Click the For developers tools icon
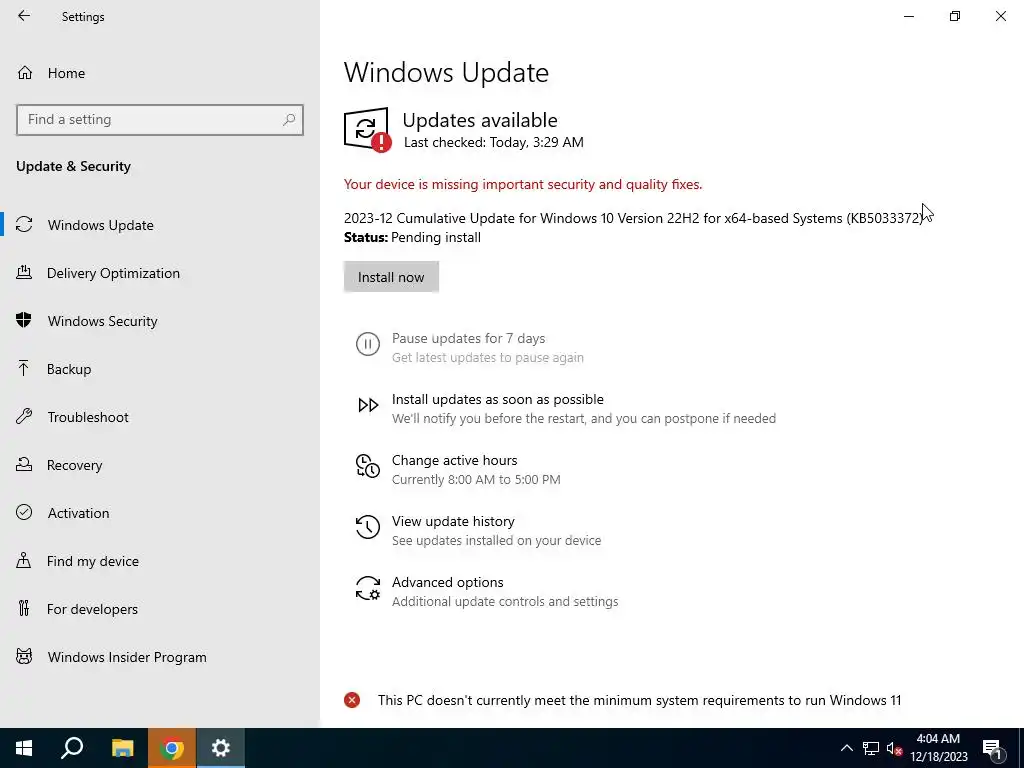The image size is (1024, 768). click(24, 608)
